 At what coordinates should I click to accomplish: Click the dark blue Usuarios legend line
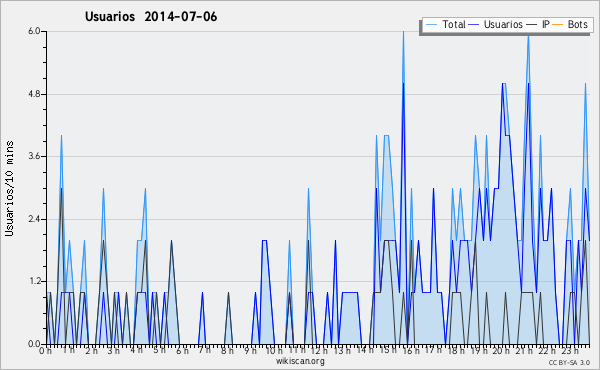click(x=473, y=24)
